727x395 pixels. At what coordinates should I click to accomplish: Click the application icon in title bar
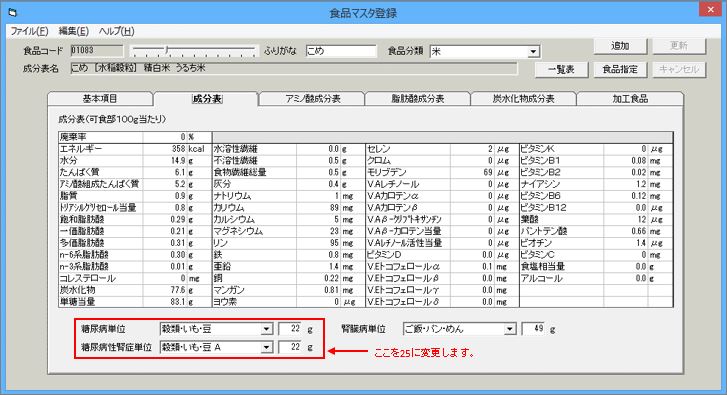click(x=13, y=13)
